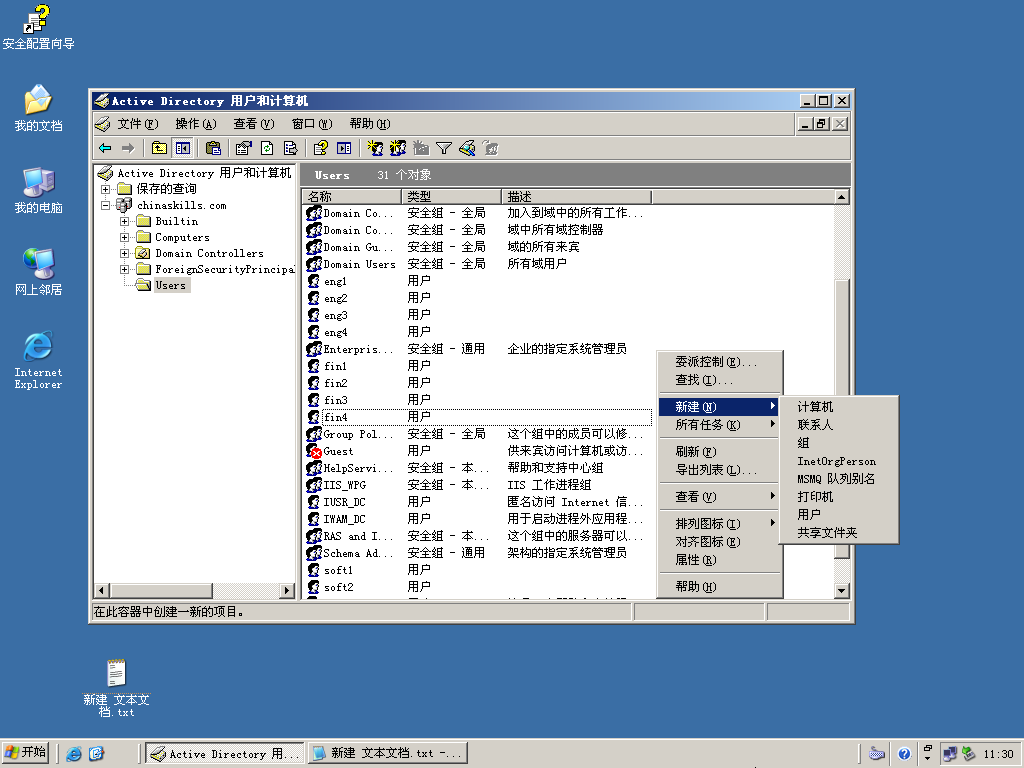Choose 共享文件夹 from the 新建 submenu
1024x768 pixels.
click(x=839, y=532)
